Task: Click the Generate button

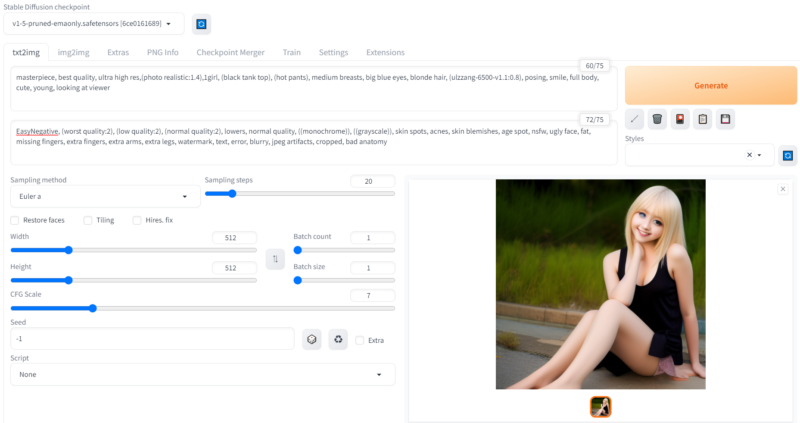Action: 711,86
